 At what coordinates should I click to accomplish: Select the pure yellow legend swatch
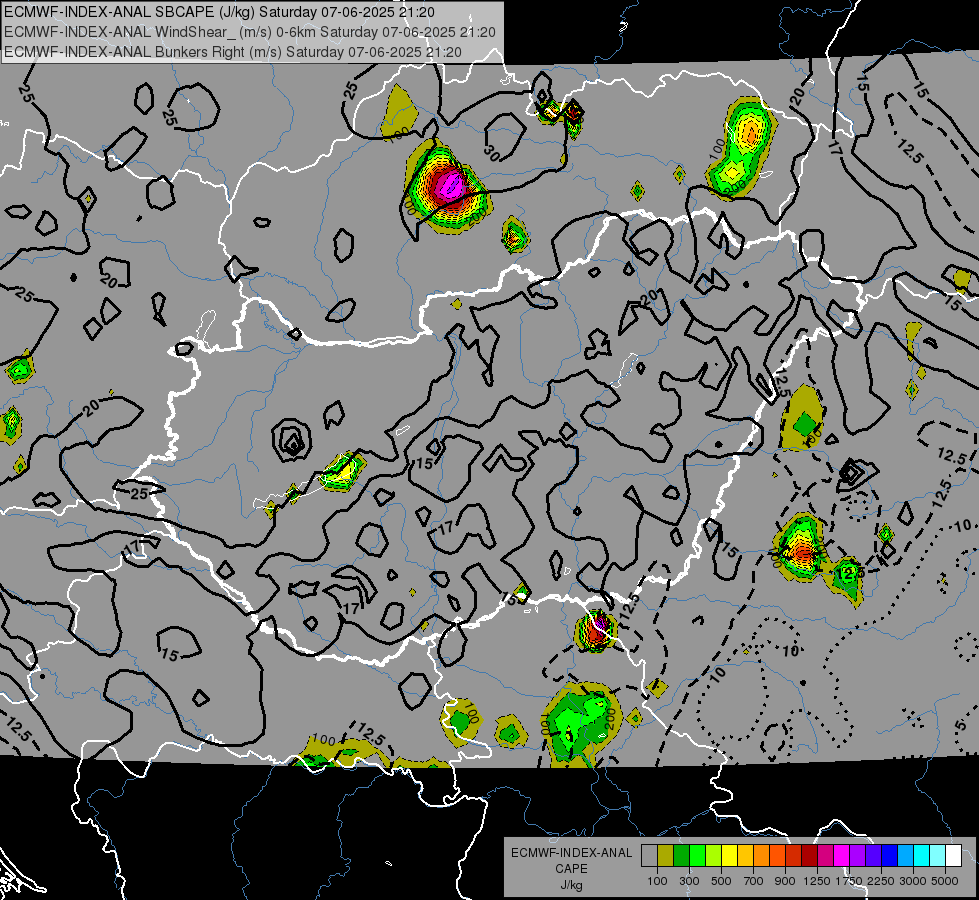[x=729, y=856]
